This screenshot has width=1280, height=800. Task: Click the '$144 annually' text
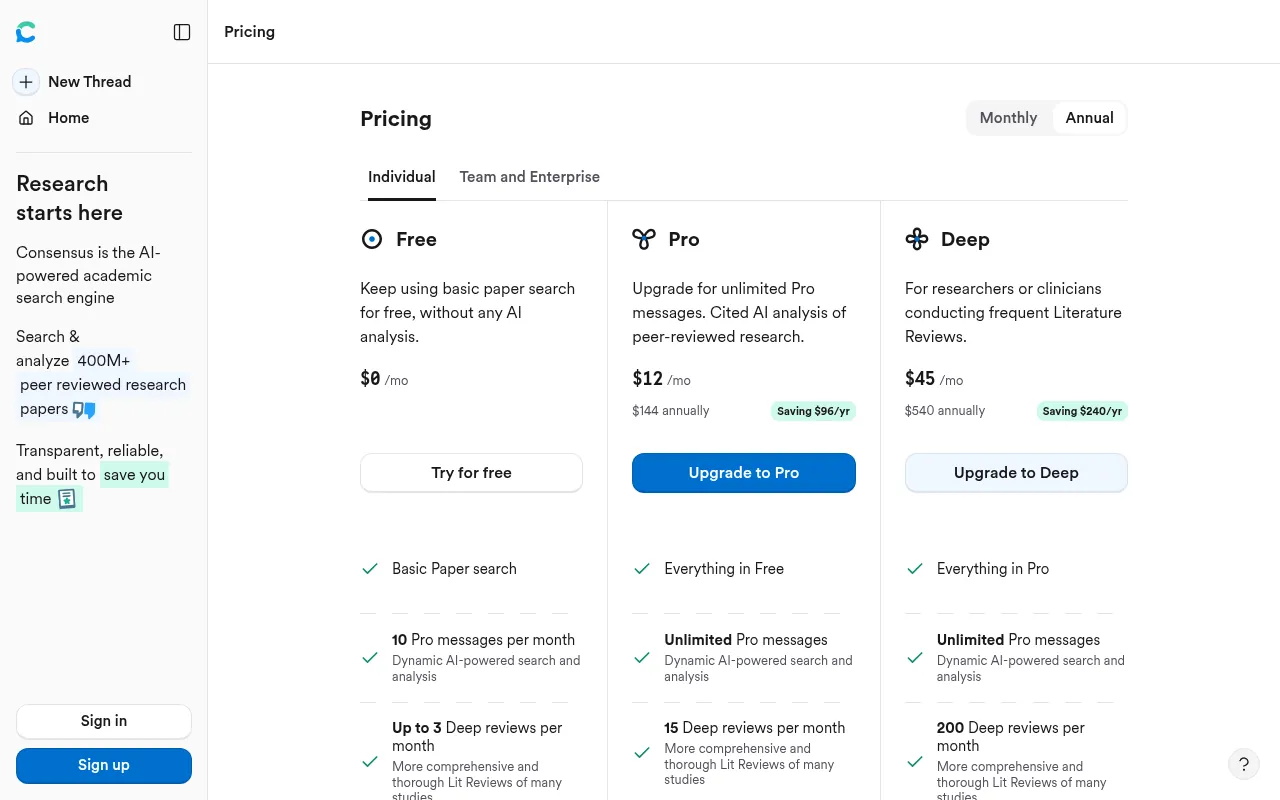[x=671, y=411]
